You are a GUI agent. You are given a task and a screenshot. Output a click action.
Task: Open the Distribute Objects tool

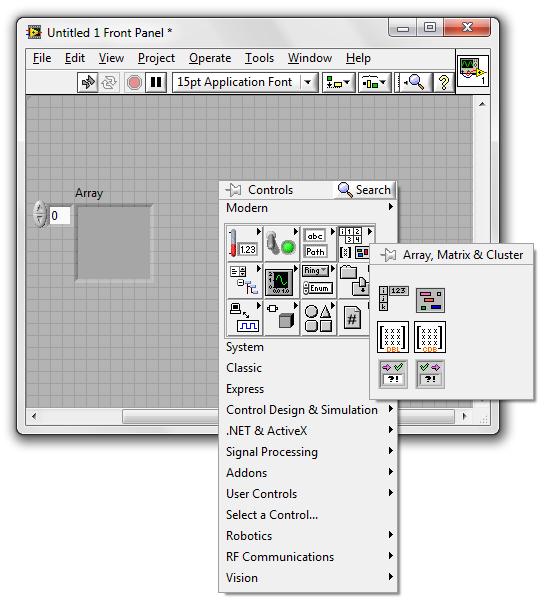374,82
